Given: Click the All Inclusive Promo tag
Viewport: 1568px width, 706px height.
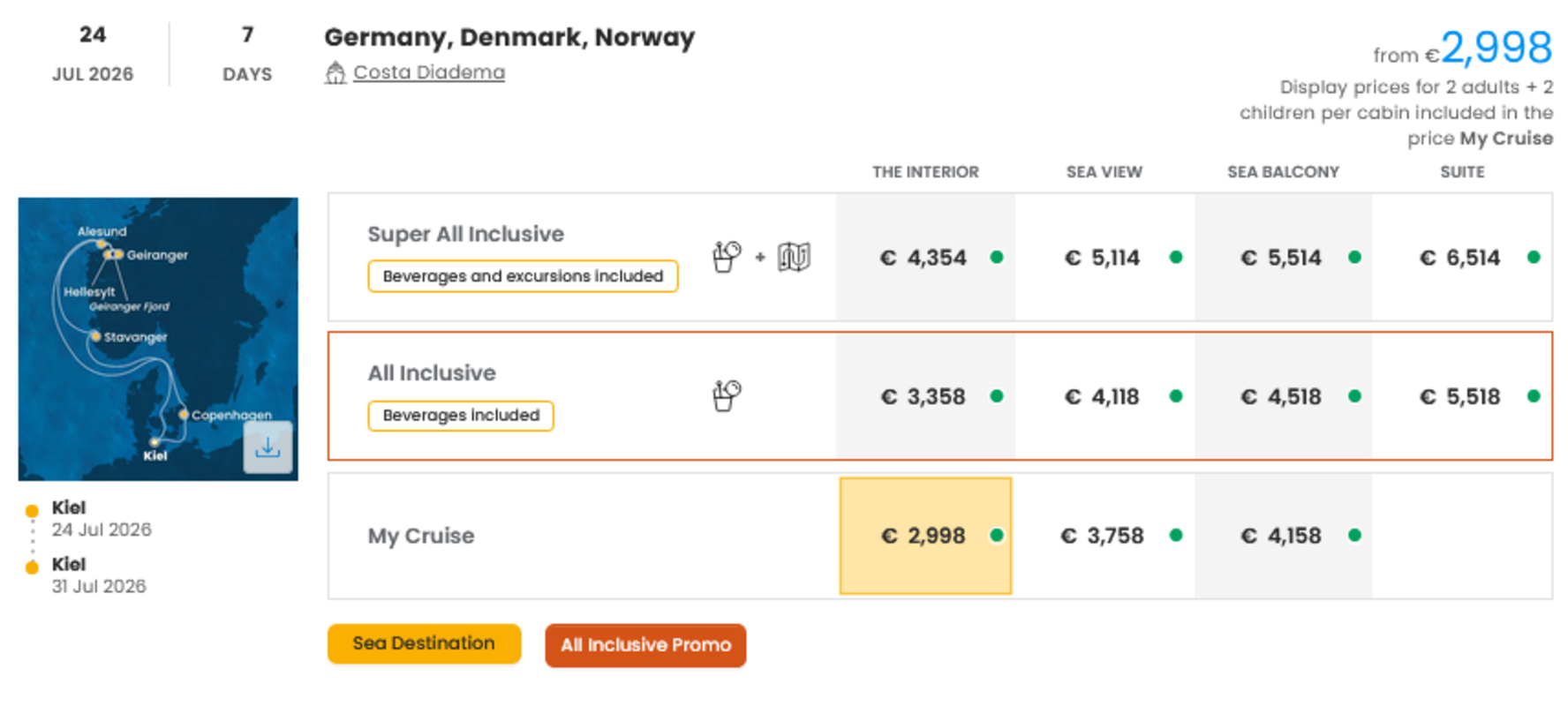Looking at the screenshot, I should pyautogui.click(x=645, y=645).
